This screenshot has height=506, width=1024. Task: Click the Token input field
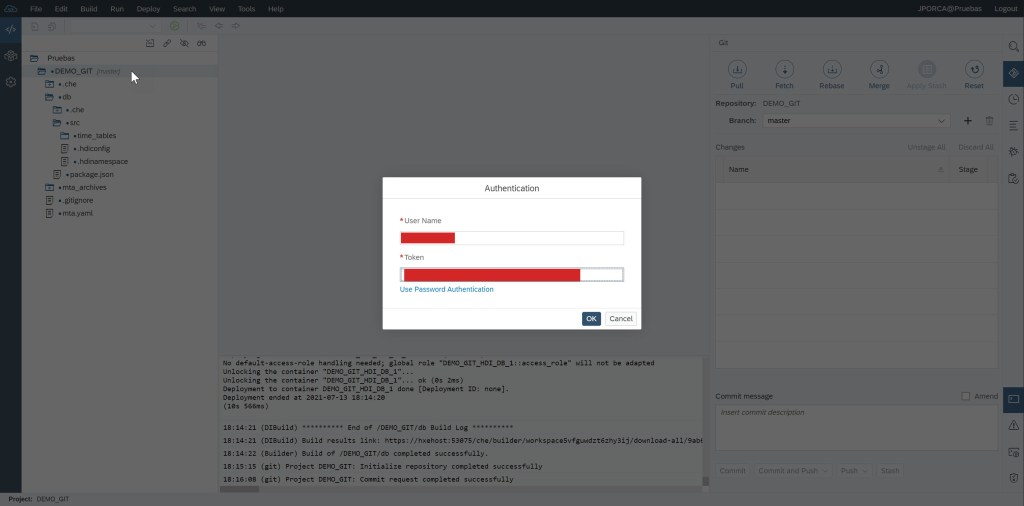pyautogui.click(x=511, y=275)
